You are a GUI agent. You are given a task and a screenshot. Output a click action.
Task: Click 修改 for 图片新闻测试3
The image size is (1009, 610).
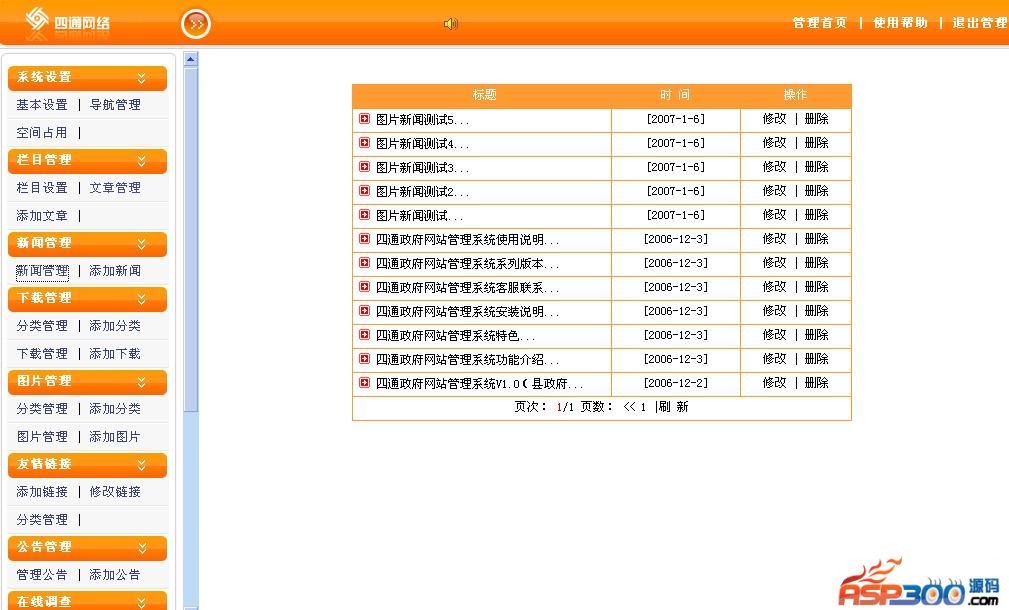click(x=774, y=167)
